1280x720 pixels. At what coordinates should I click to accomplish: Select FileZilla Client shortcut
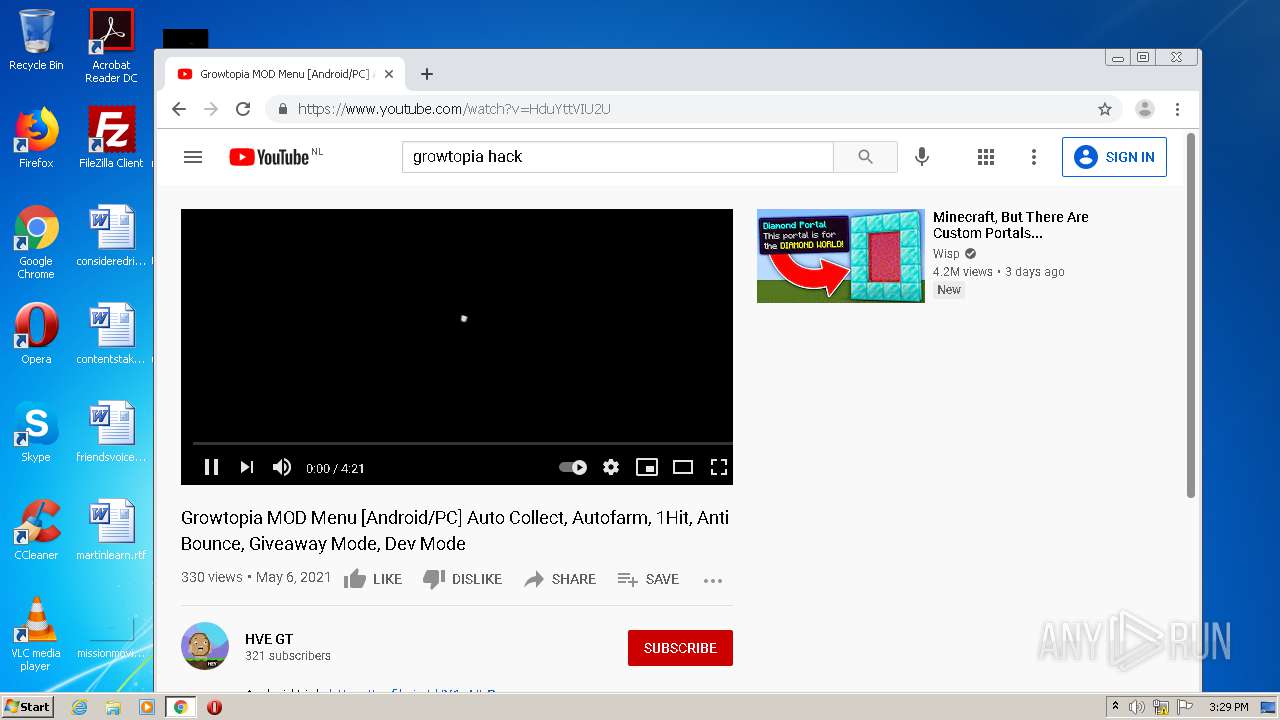pyautogui.click(x=111, y=138)
